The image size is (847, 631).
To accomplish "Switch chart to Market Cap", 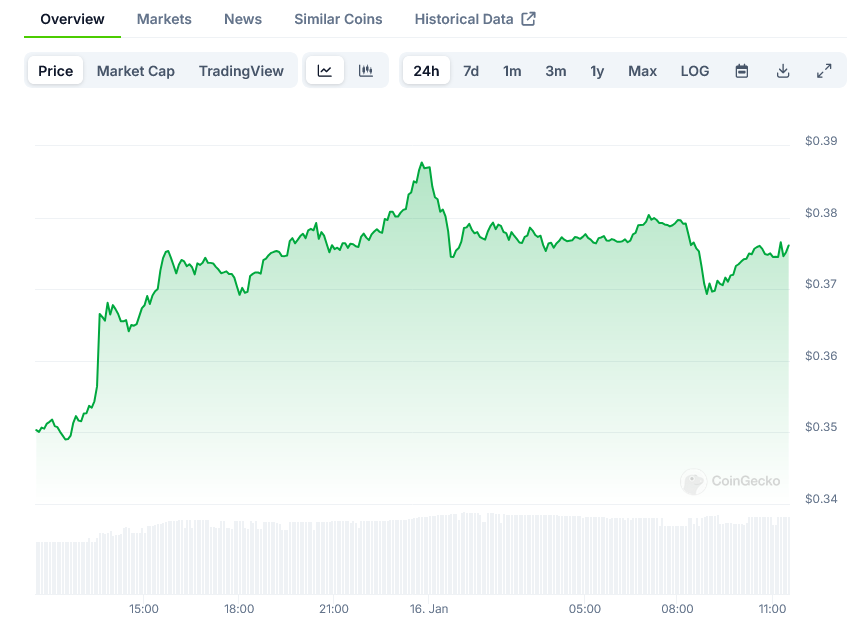I will click(136, 71).
